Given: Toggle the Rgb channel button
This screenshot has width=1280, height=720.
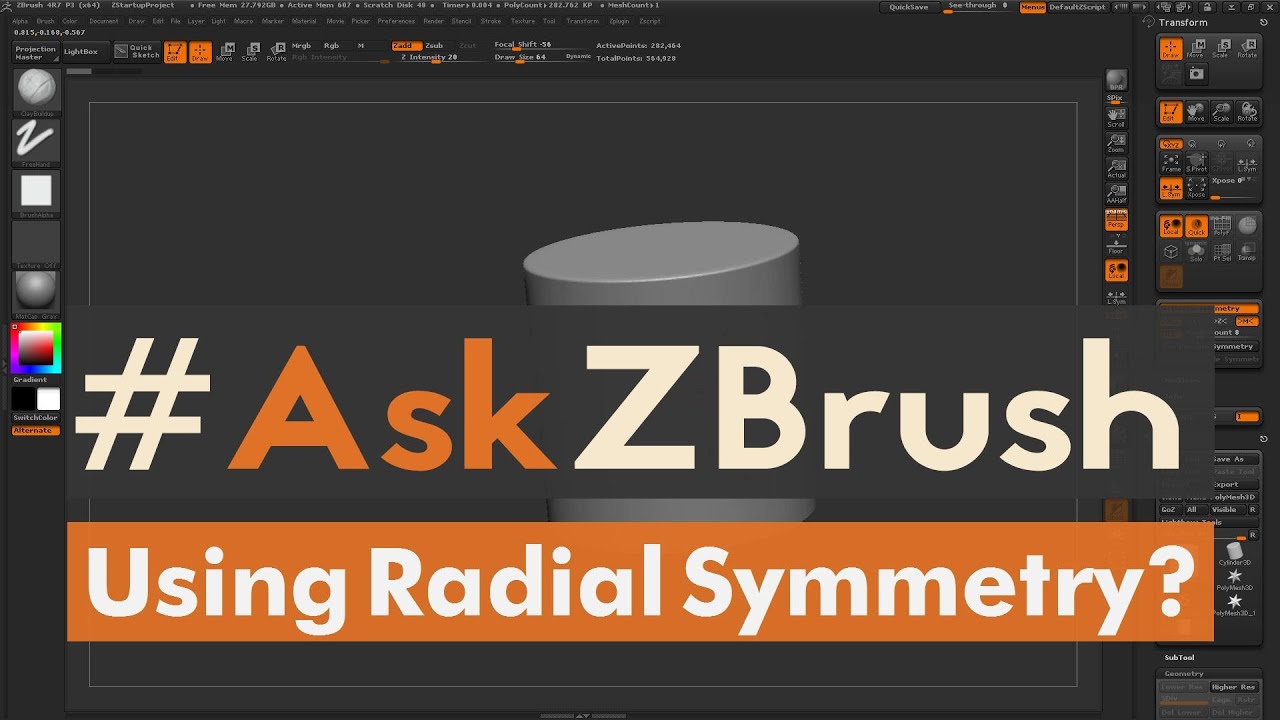Looking at the screenshot, I should (331, 46).
